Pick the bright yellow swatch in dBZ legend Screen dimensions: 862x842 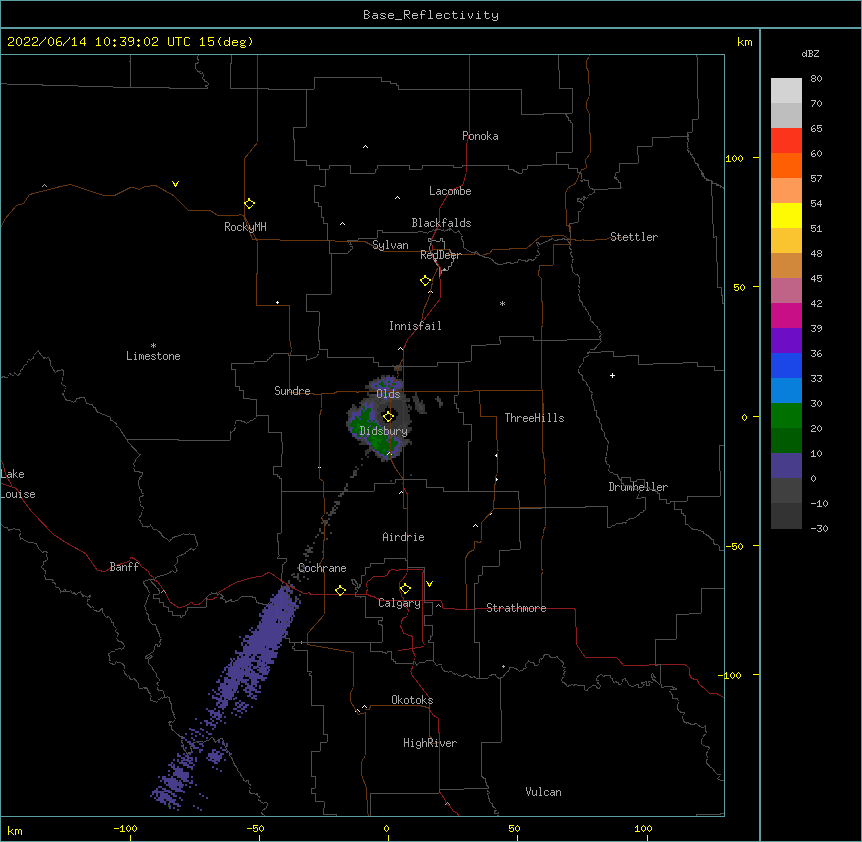(x=786, y=215)
